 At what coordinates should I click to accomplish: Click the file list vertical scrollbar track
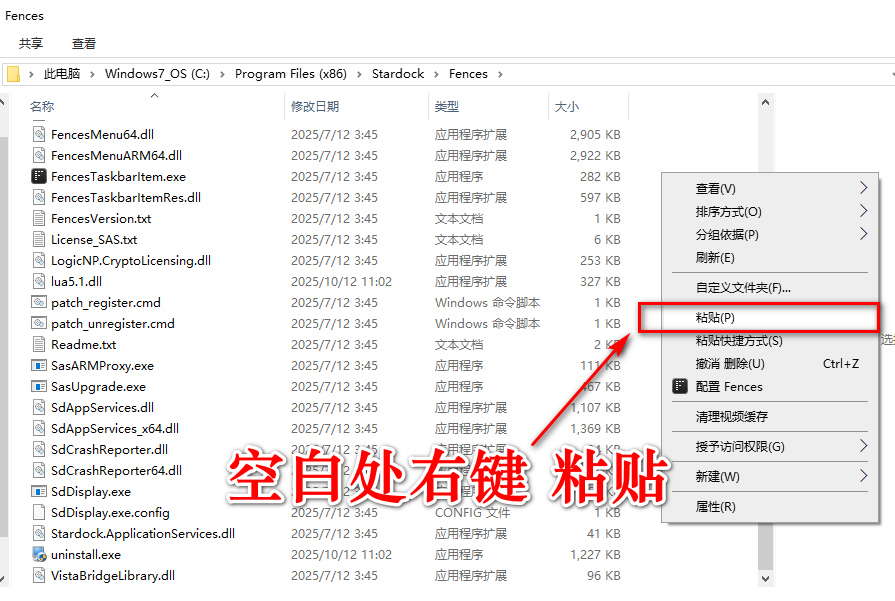[x=765, y=340]
